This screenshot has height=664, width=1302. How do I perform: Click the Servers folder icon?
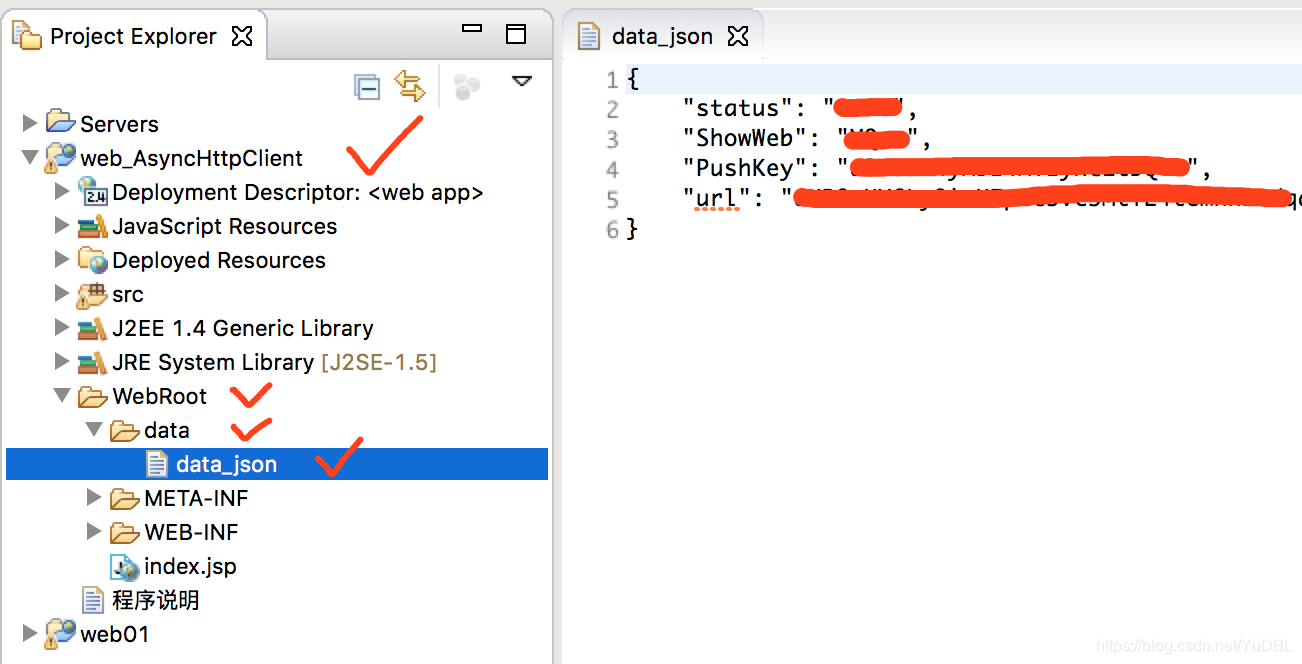pyautogui.click(x=61, y=122)
